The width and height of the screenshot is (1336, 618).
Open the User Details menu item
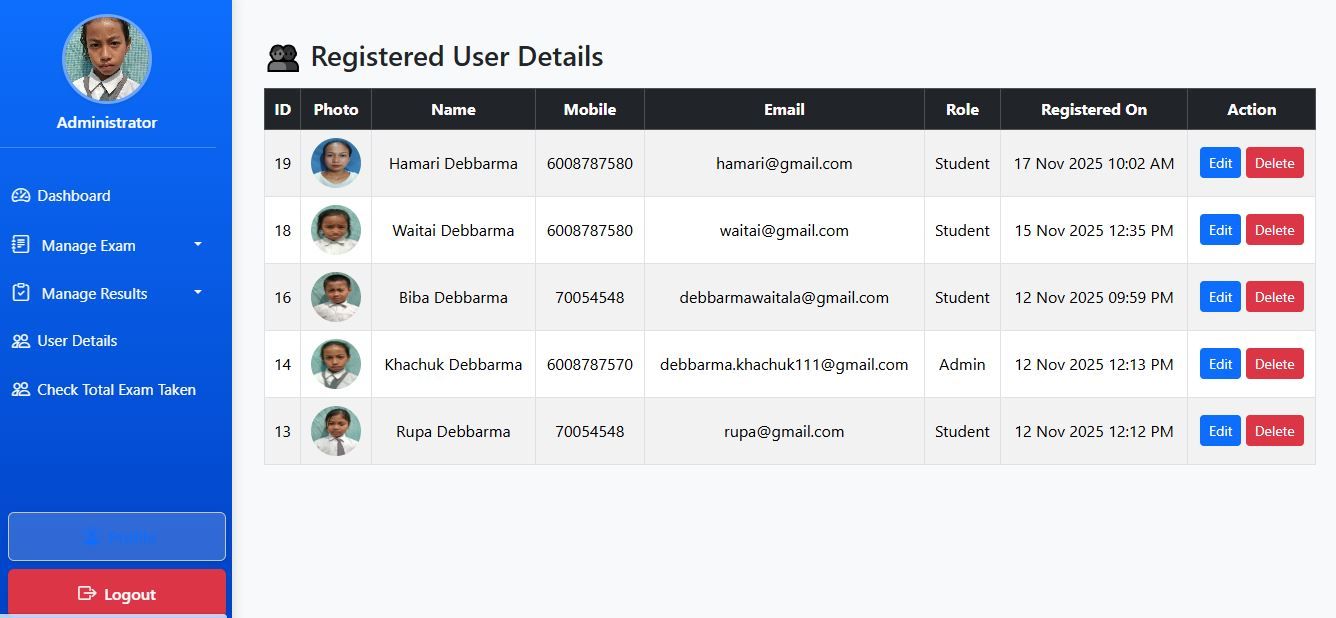(x=77, y=341)
